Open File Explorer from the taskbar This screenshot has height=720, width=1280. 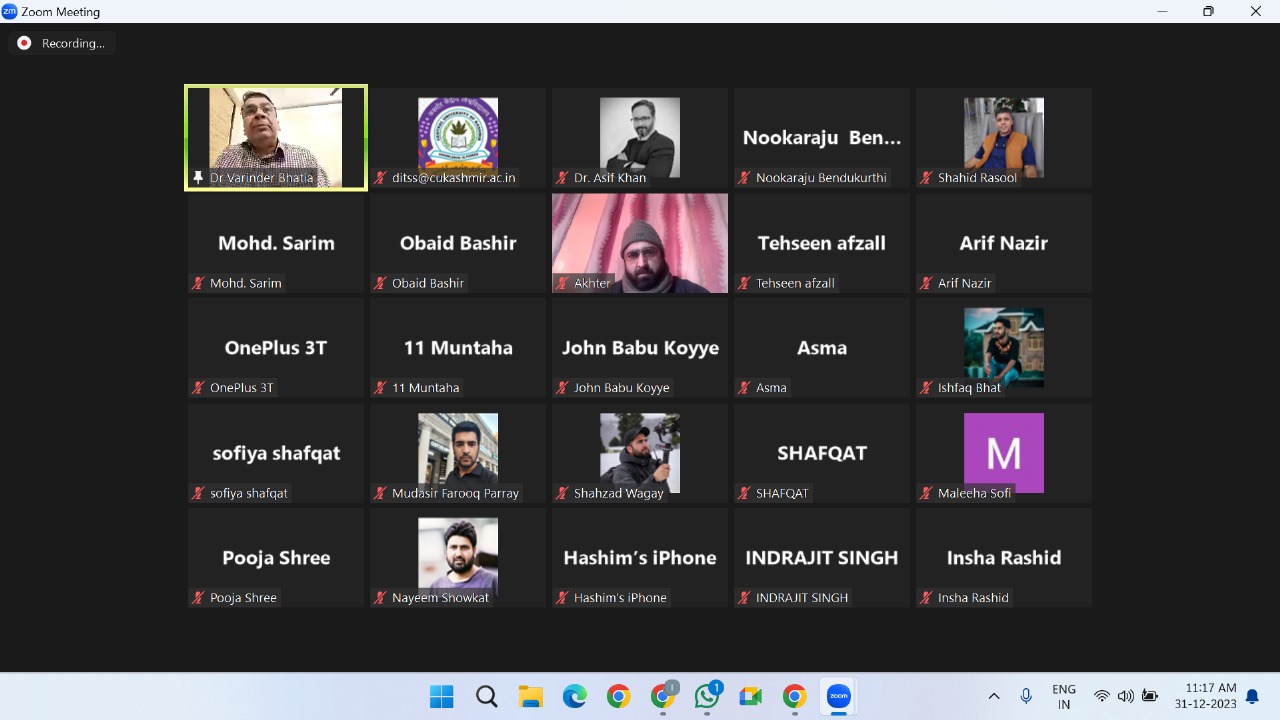[530, 697]
